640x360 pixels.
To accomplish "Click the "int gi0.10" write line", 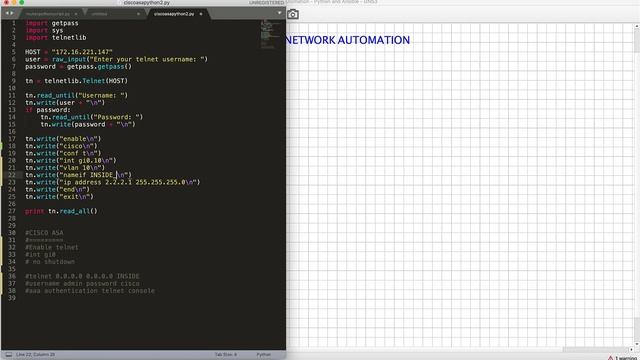I will (71, 160).
